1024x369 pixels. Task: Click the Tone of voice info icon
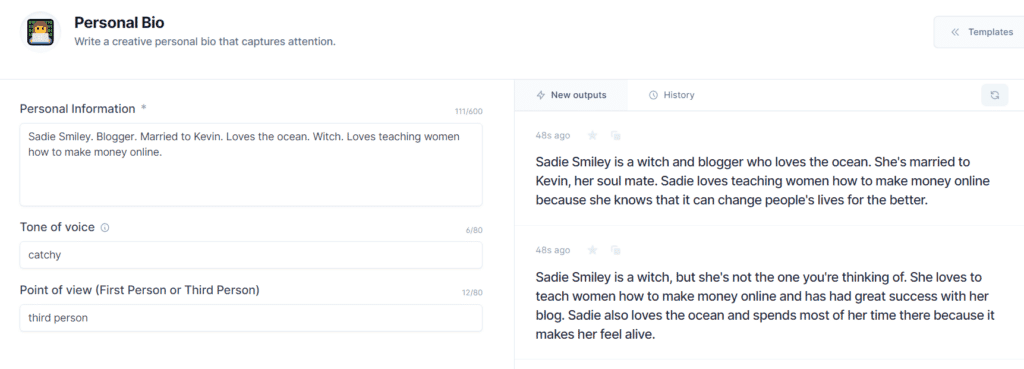click(x=105, y=228)
